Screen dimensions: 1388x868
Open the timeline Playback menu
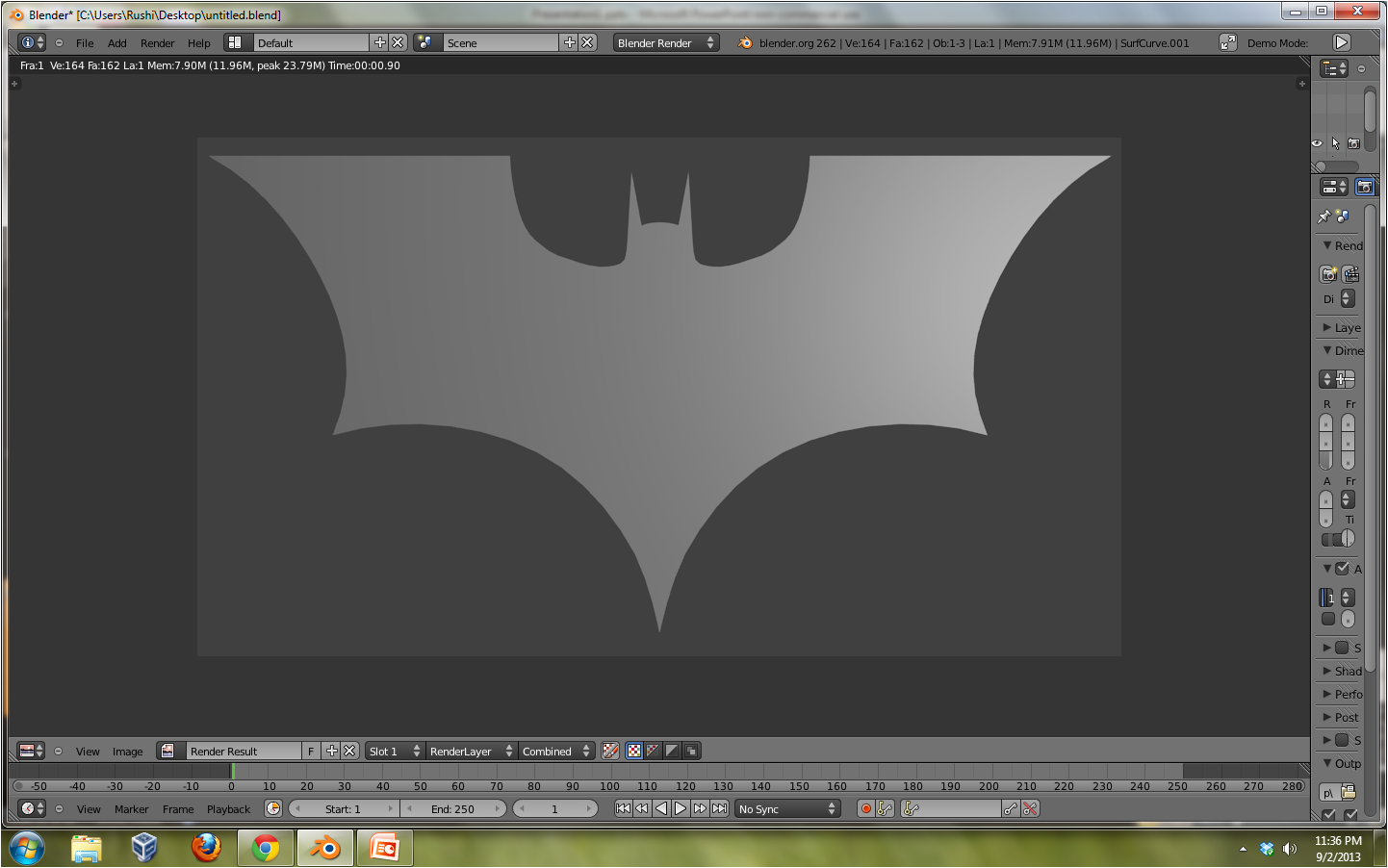click(228, 809)
